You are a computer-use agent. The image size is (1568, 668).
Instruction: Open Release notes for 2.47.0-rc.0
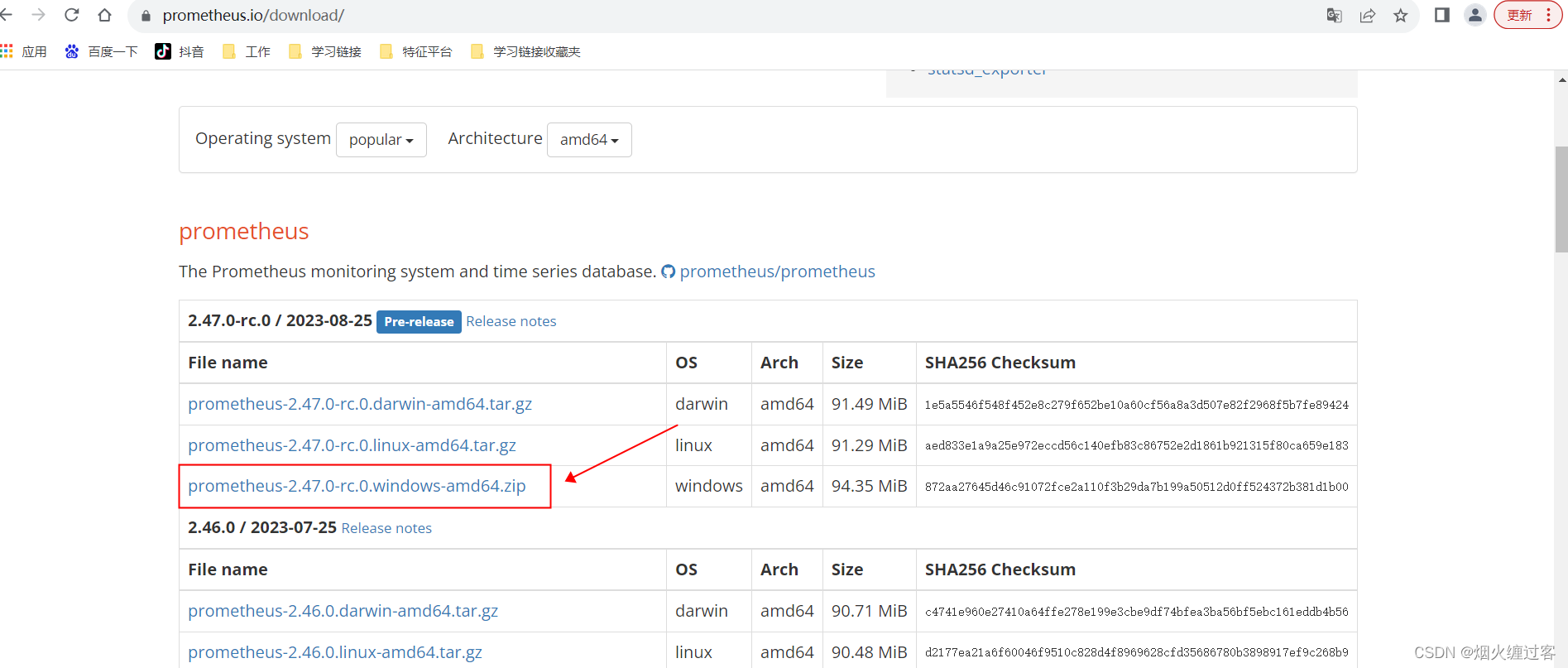click(x=511, y=321)
